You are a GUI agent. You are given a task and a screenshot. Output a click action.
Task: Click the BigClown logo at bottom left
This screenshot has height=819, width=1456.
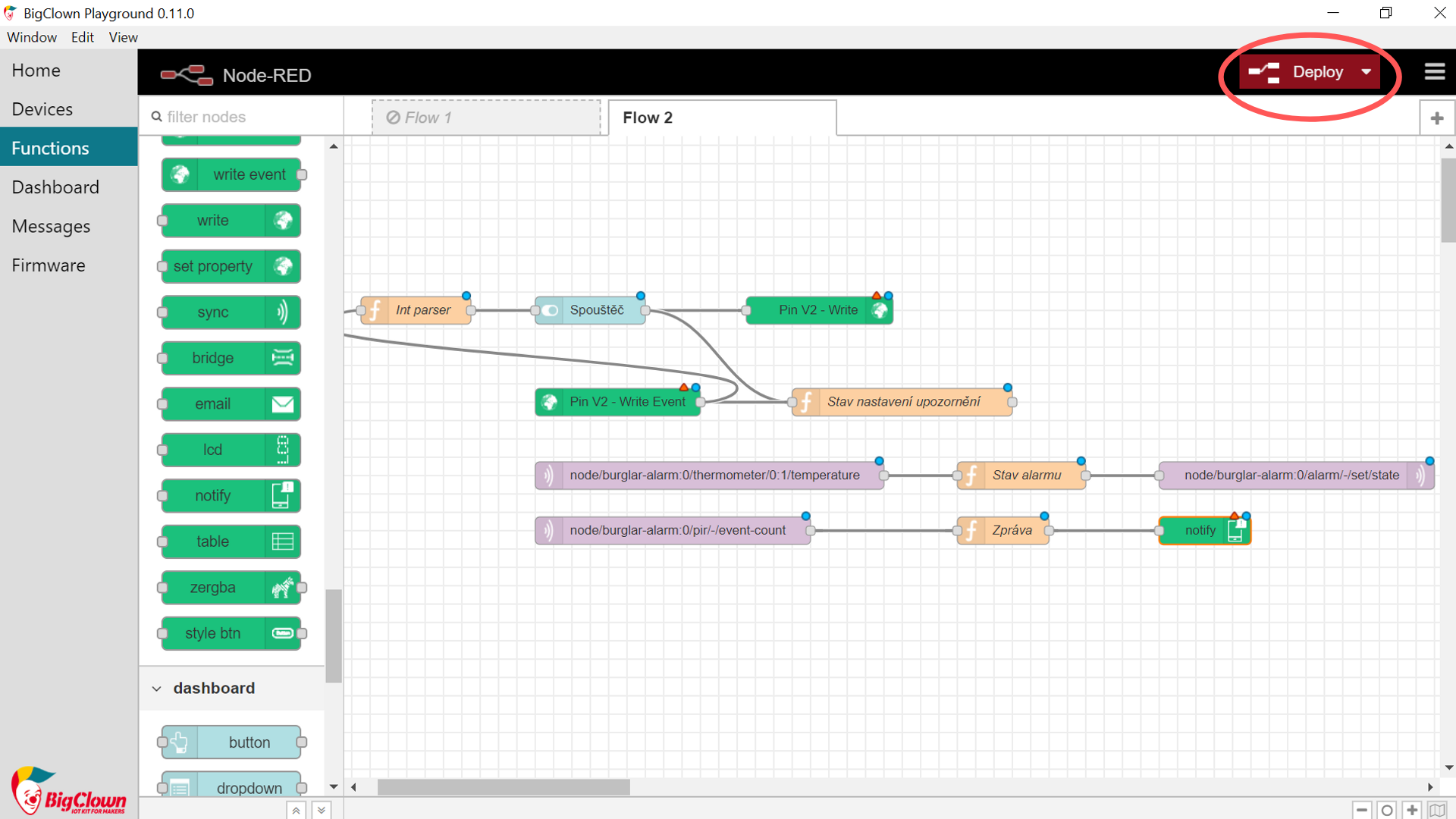(68, 790)
